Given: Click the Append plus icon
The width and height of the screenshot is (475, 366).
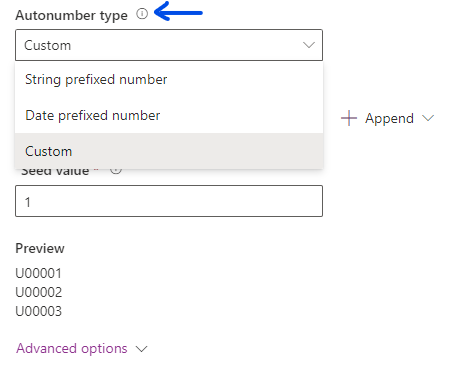Looking at the screenshot, I should coord(349,118).
